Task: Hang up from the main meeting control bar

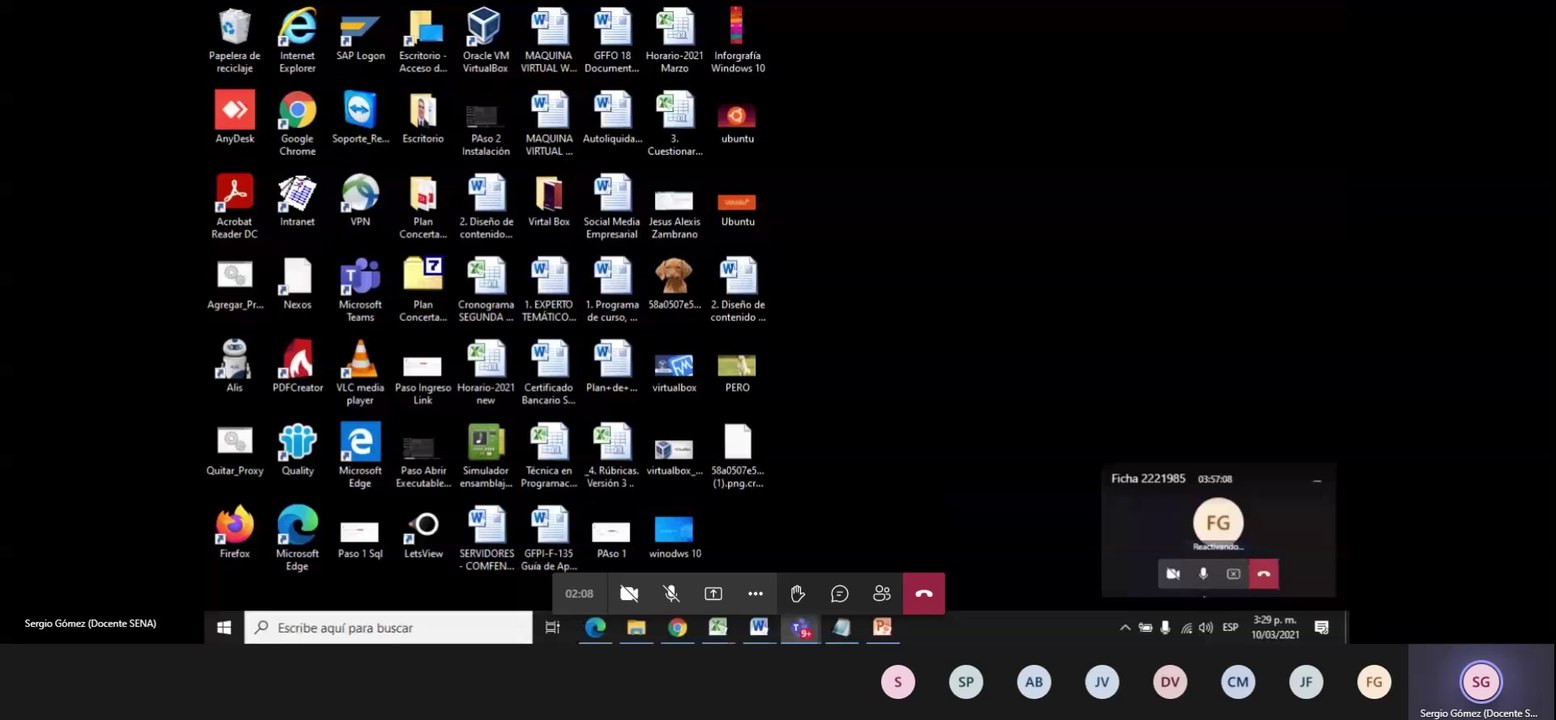Action: click(924, 594)
